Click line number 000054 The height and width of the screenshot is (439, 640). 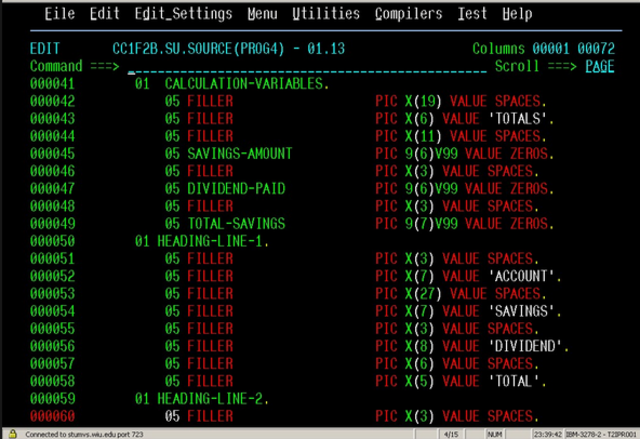coord(52,312)
